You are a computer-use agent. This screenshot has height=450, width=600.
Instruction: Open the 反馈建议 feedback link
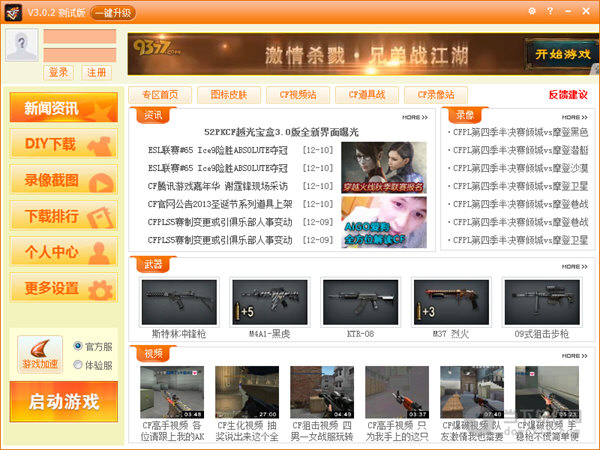[x=568, y=95]
